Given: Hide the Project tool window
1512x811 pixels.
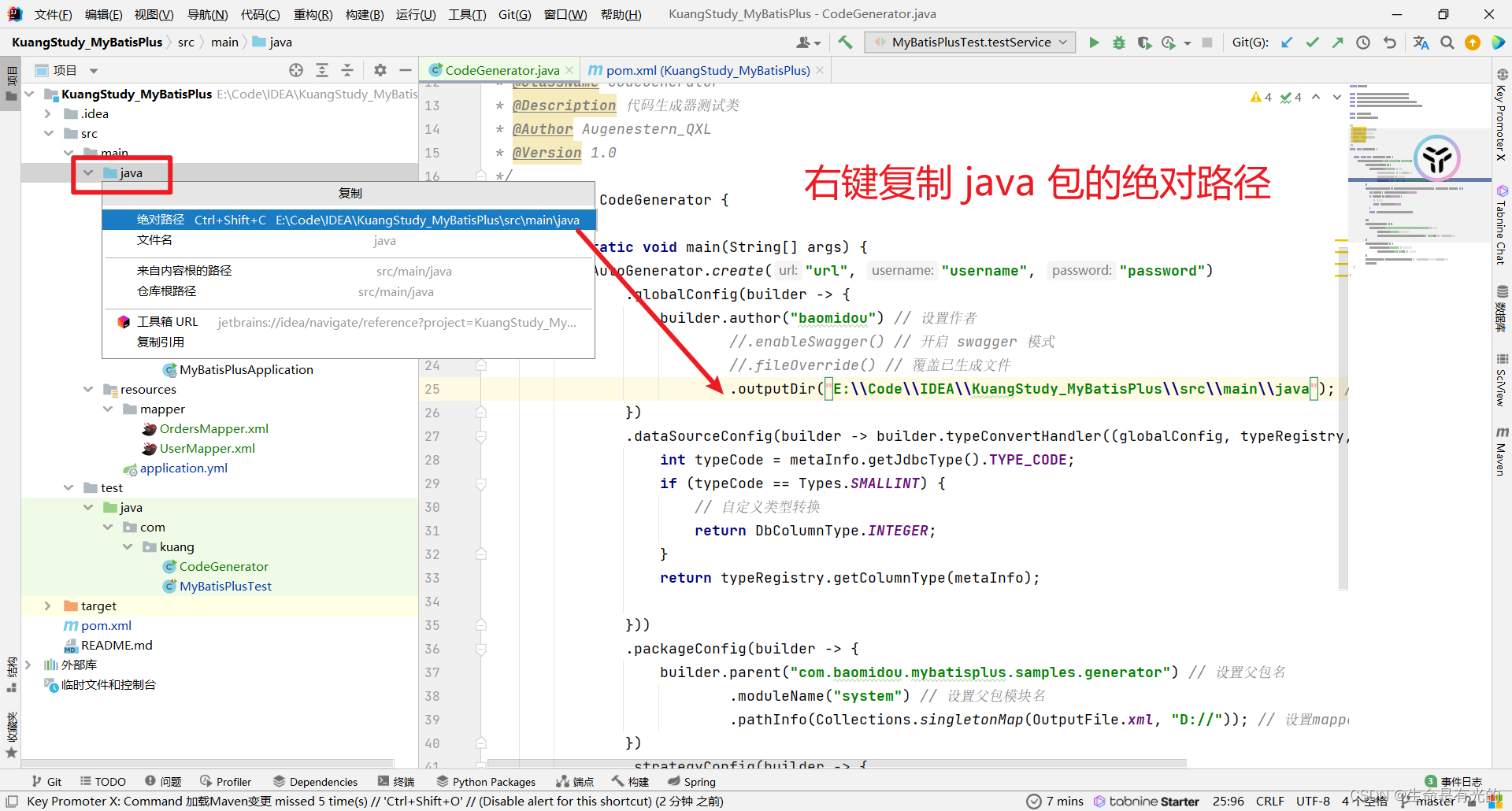Looking at the screenshot, I should coord(406,70).
